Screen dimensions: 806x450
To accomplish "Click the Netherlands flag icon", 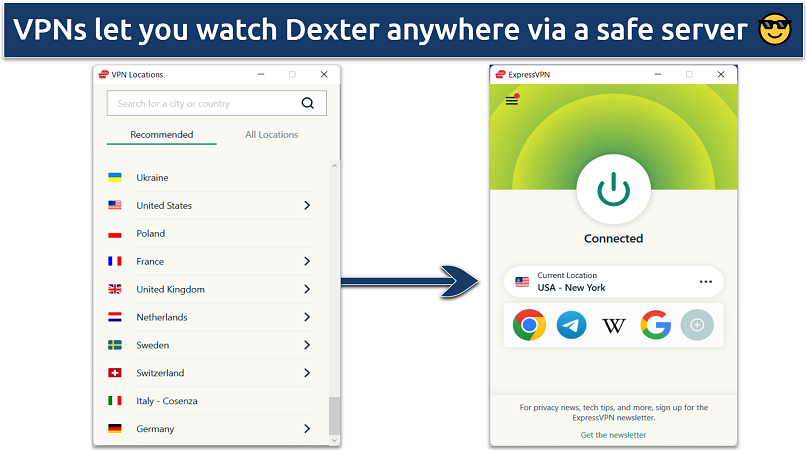I will click(115, 317).
